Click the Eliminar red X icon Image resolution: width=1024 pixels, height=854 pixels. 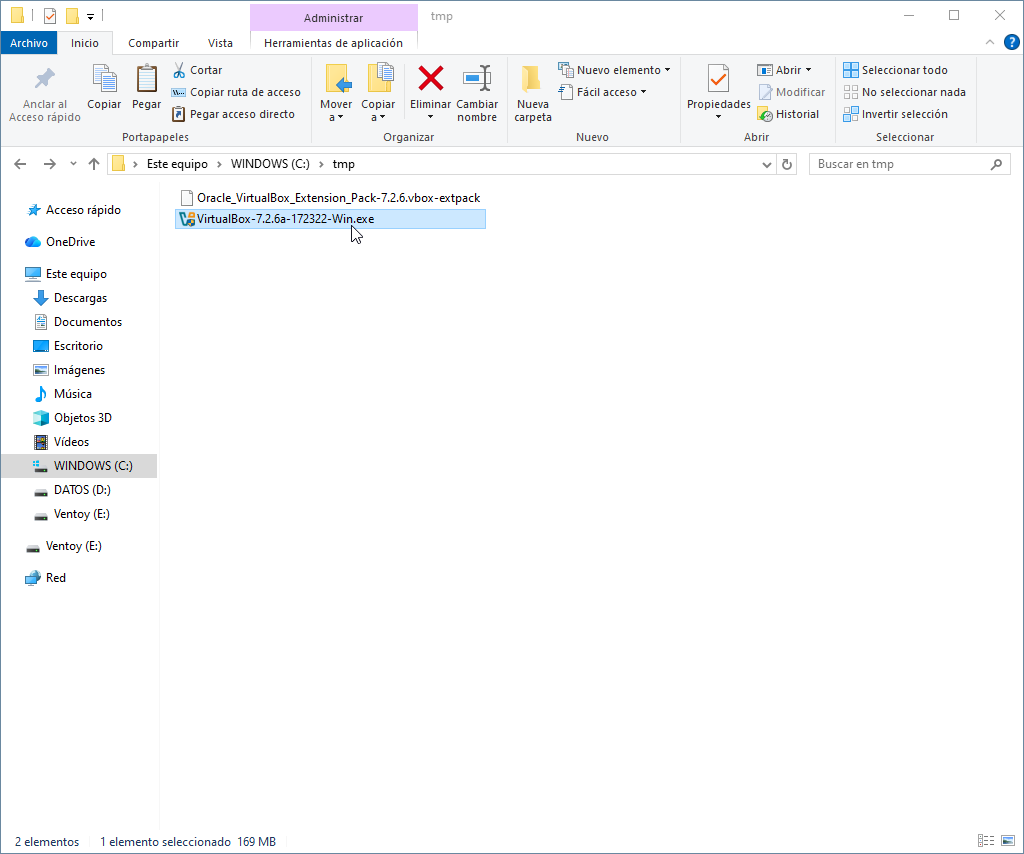pos(430,79)
